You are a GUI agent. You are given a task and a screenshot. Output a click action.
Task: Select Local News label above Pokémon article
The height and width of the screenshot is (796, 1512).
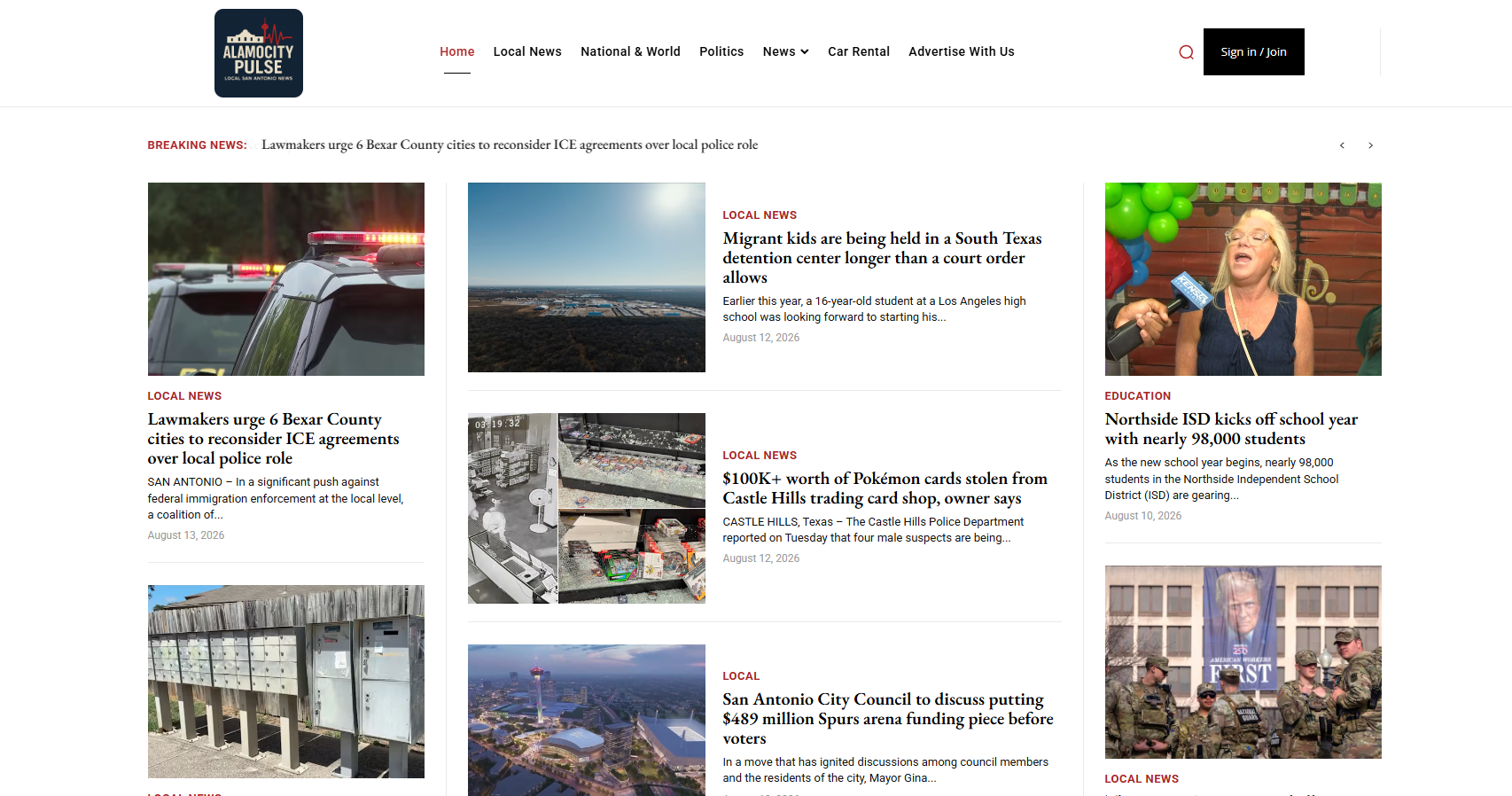click(760, 456)
